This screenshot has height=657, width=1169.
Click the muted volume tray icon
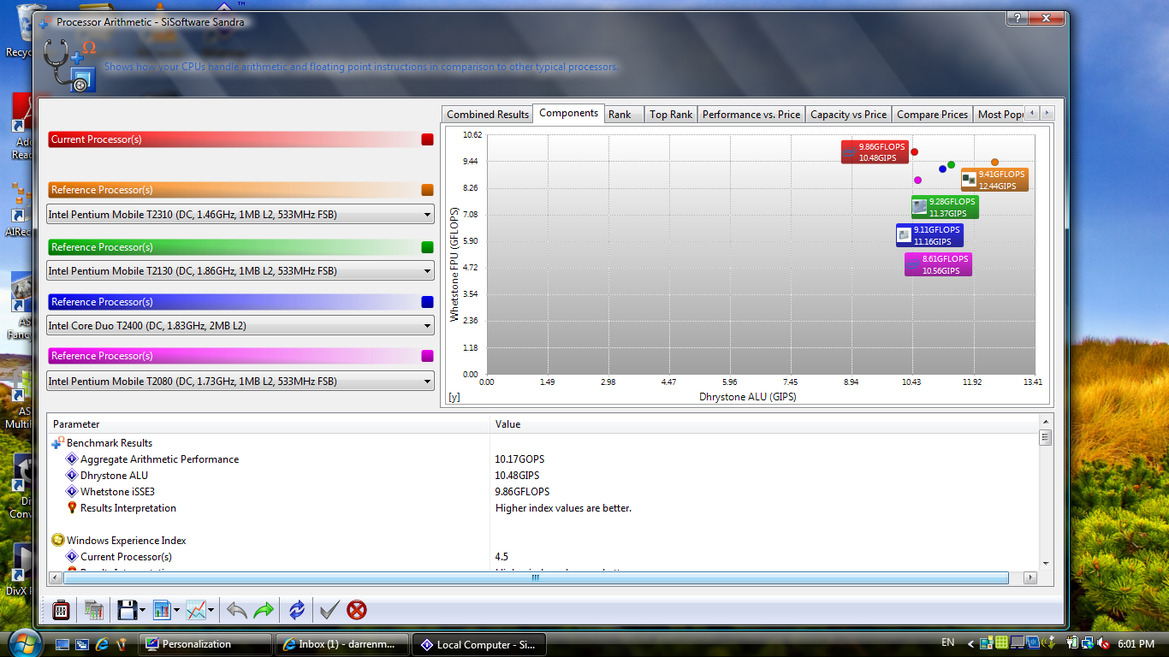[x=1104, y=643]
